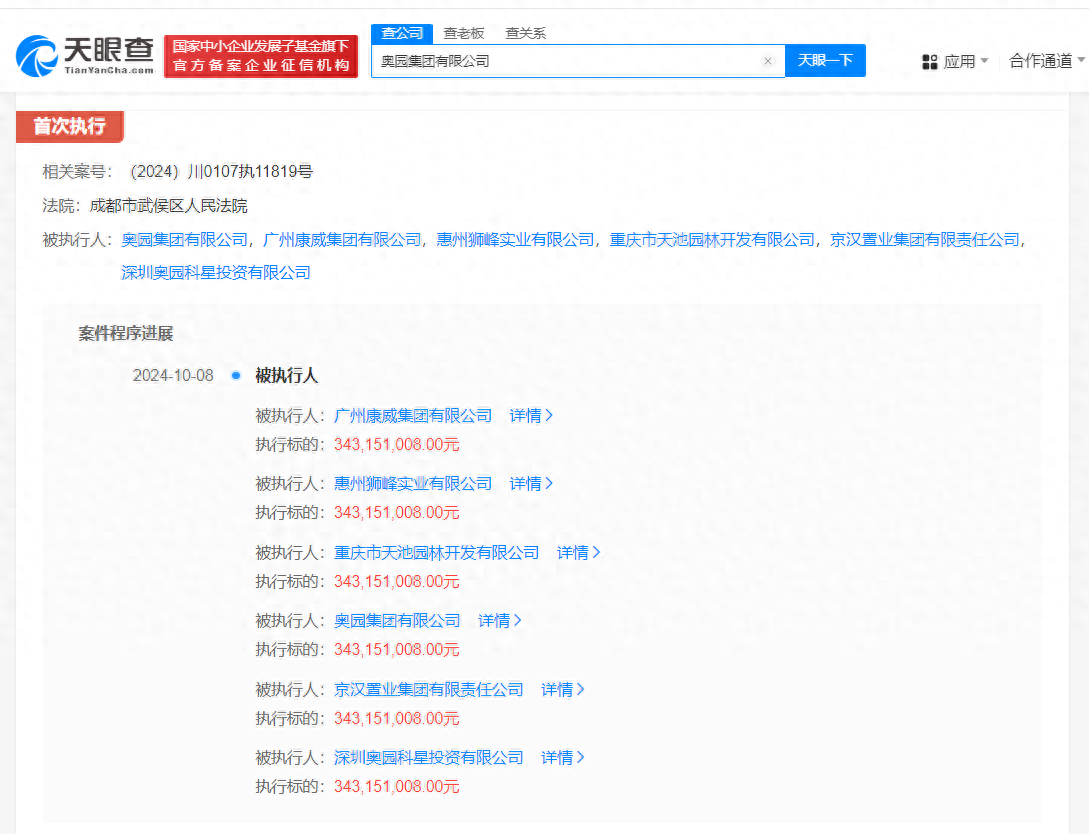
Task: Open 详情 for 惠州狮峰实业有限公司
Action: point(531,483)
